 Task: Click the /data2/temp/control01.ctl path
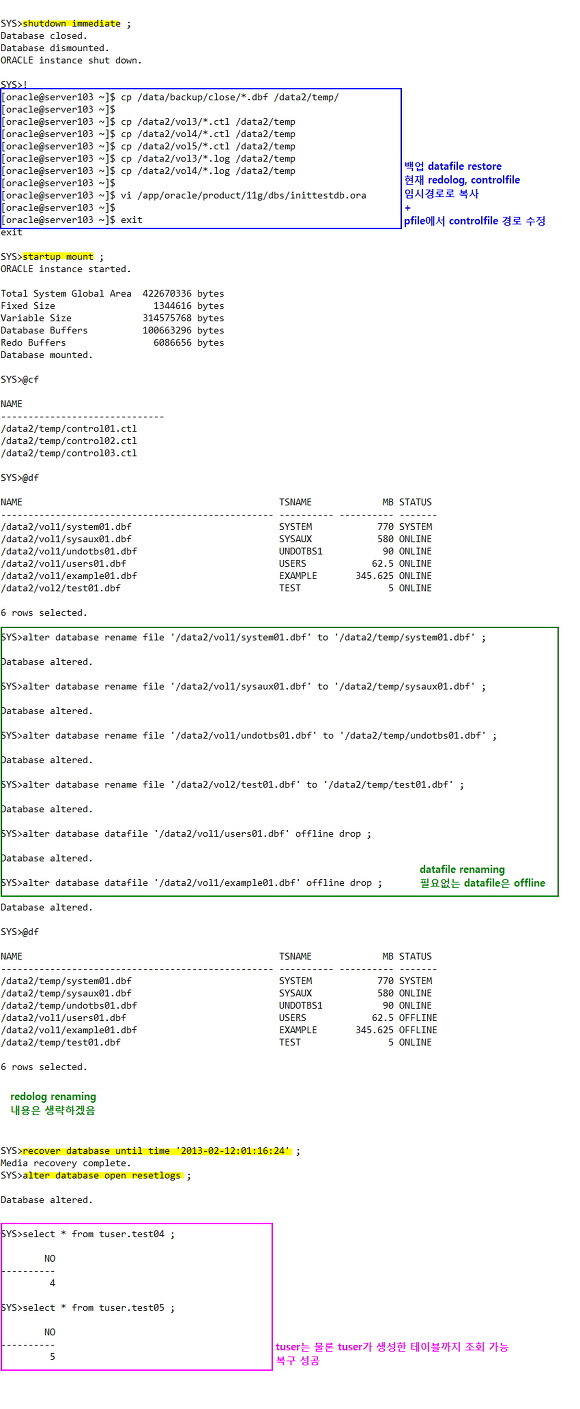[x=69, y=429]
